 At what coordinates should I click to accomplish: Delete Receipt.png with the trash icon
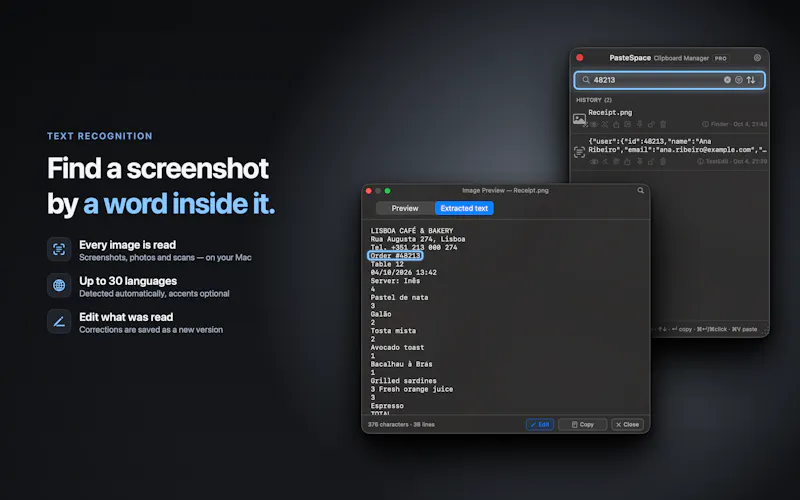[x=663, y=124]
